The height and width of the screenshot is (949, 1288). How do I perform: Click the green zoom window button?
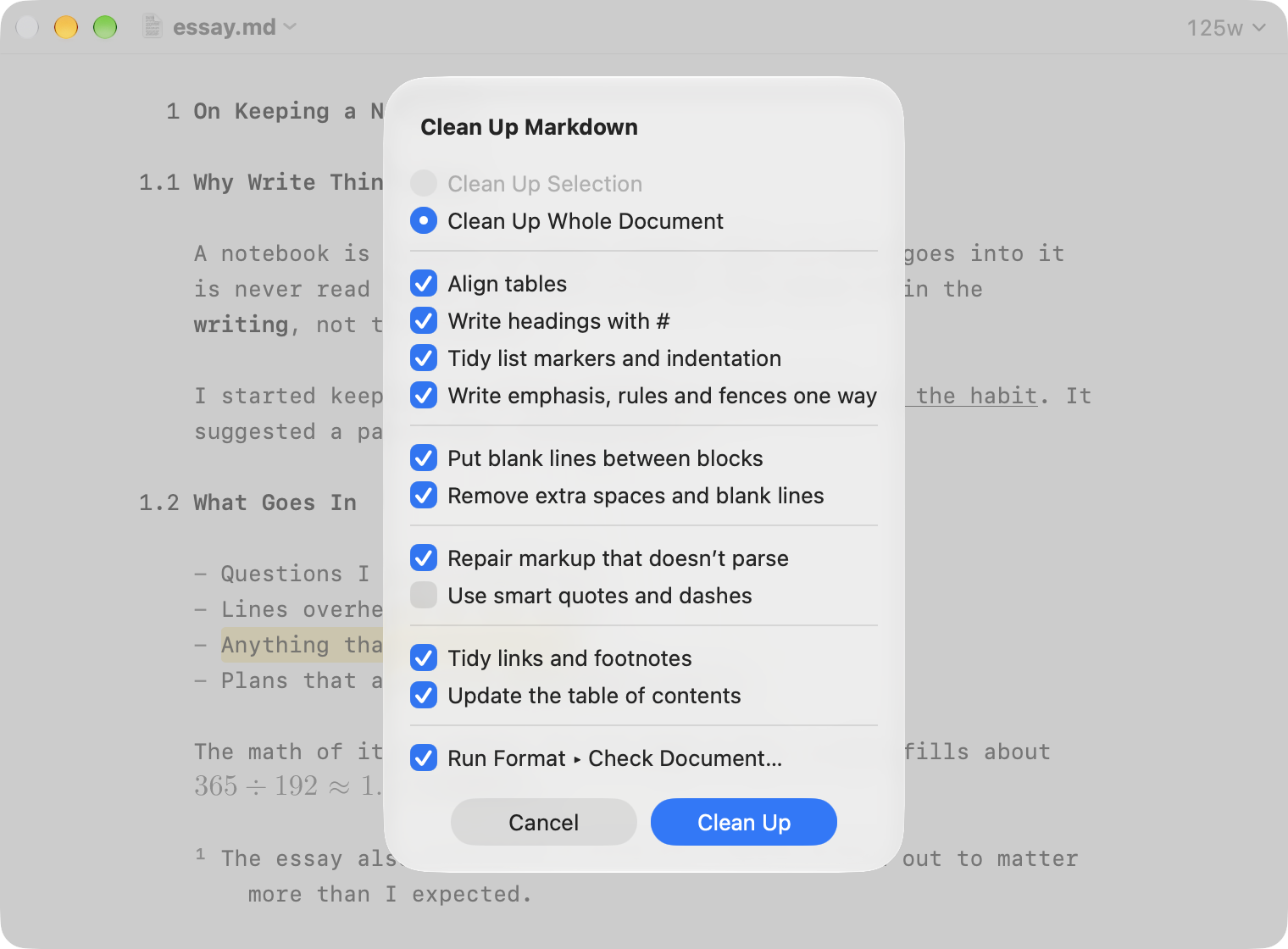click(105, 27)
